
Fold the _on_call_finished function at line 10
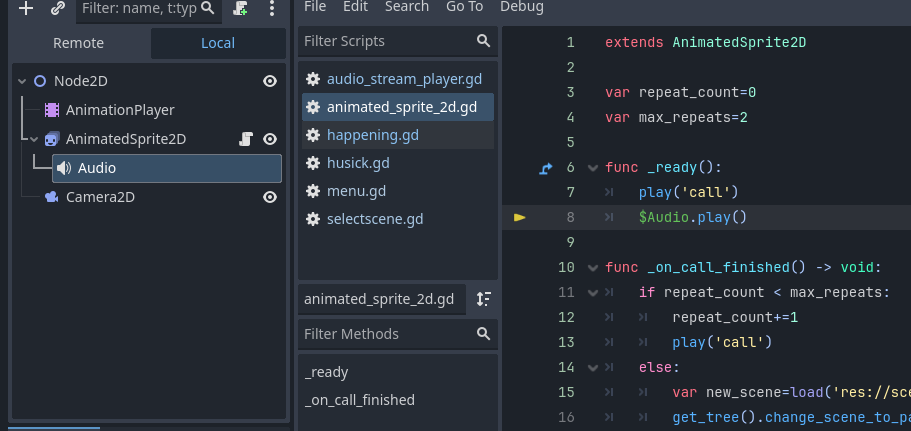[593, 268]
